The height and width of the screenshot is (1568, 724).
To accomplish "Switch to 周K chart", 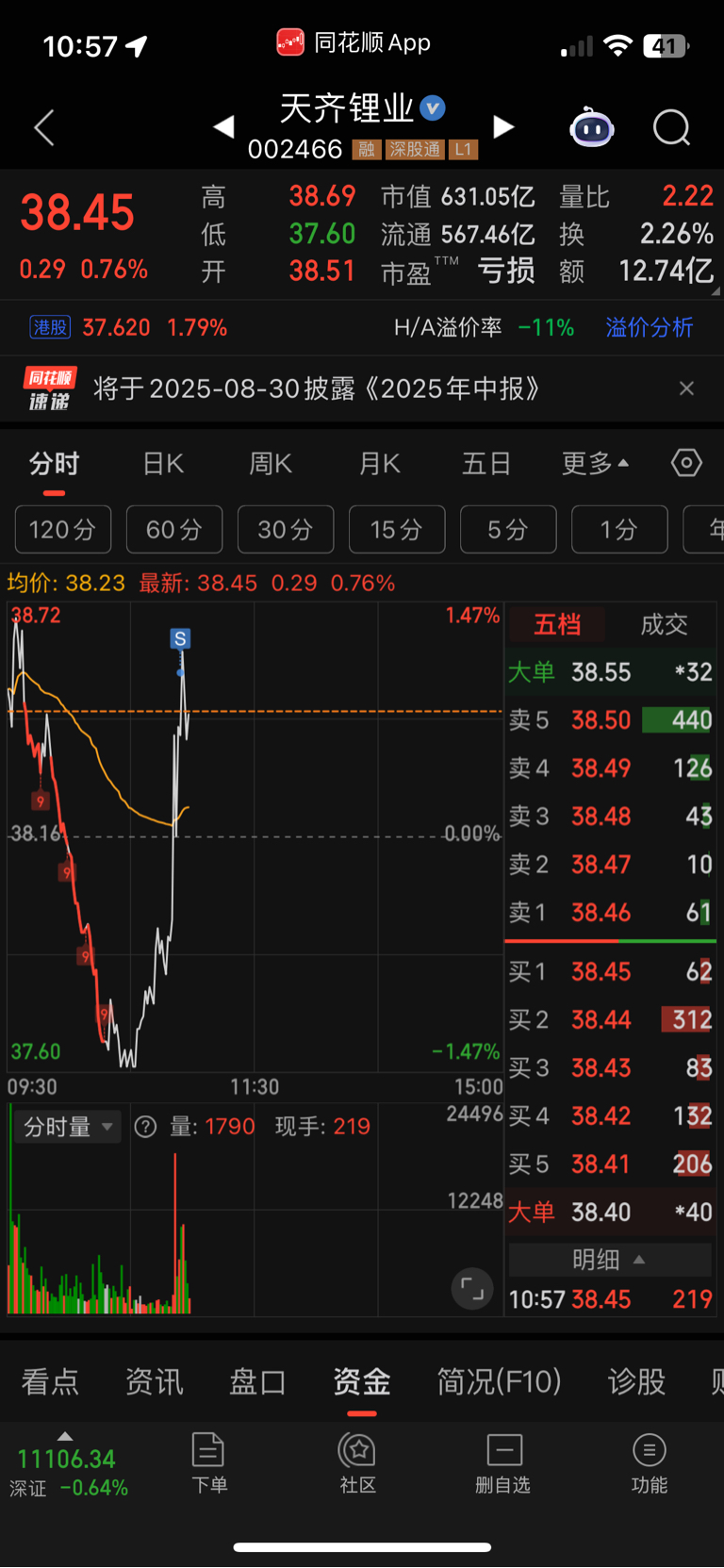I will 271,464.
